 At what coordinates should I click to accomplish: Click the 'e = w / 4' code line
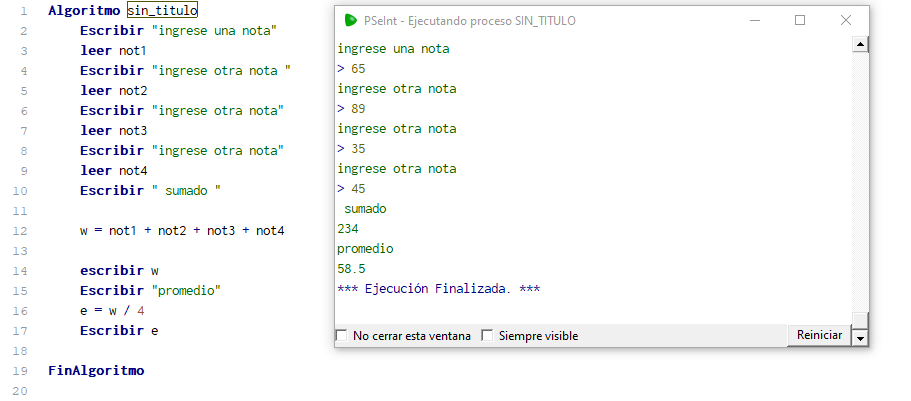112,310
